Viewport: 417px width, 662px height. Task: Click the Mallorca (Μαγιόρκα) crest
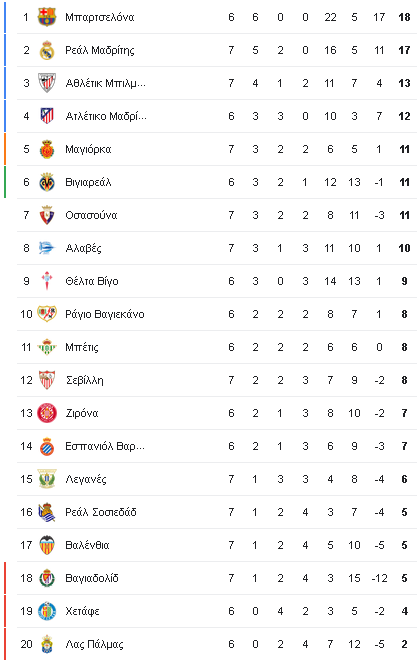(x=47, y=149)
